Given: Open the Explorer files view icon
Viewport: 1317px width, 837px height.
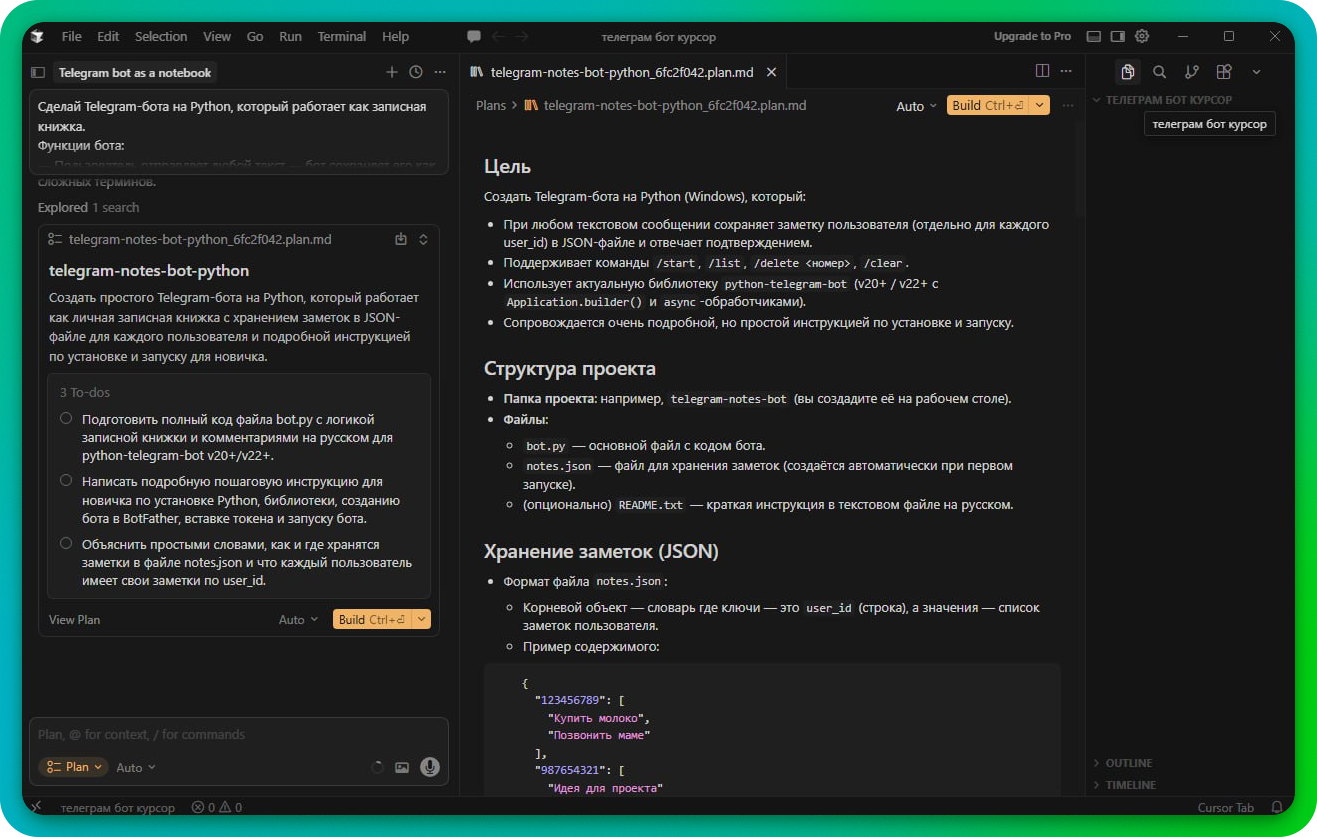Looking at the screenshot, I should point(1128,72).
